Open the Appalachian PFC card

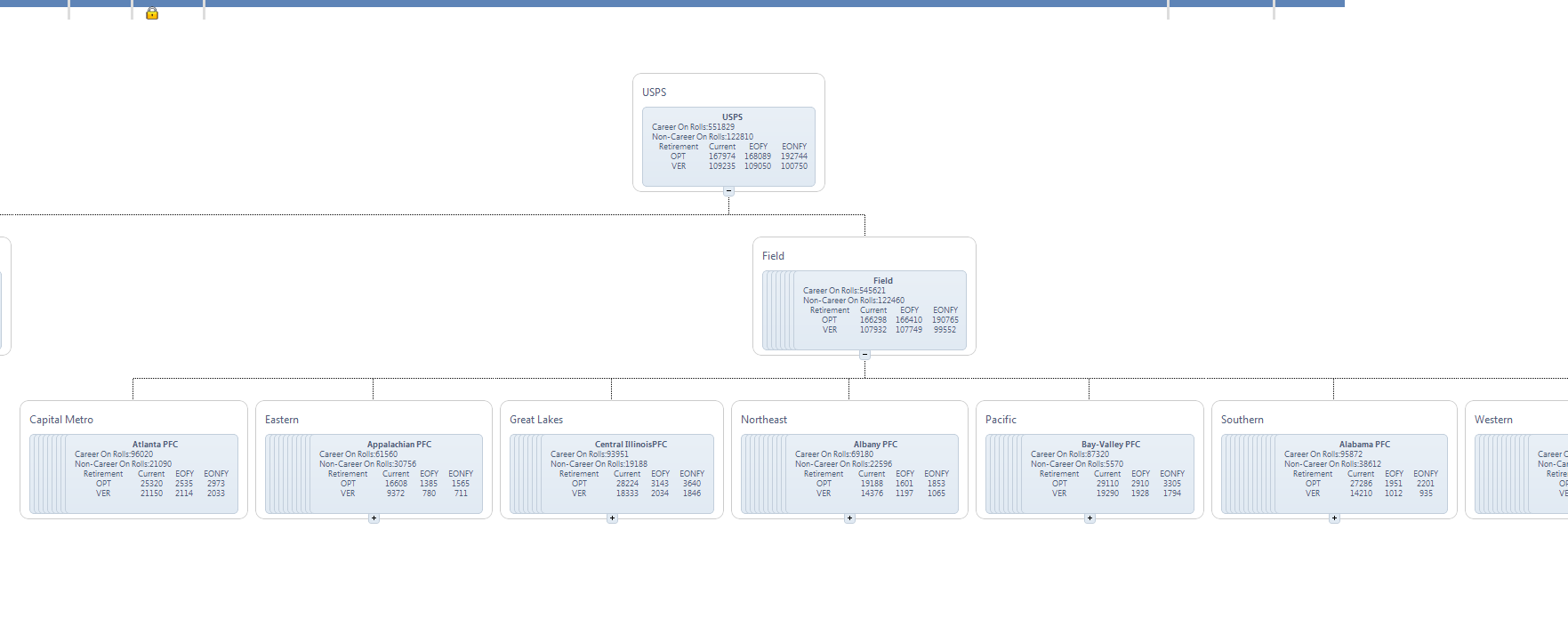click(396, 474)
